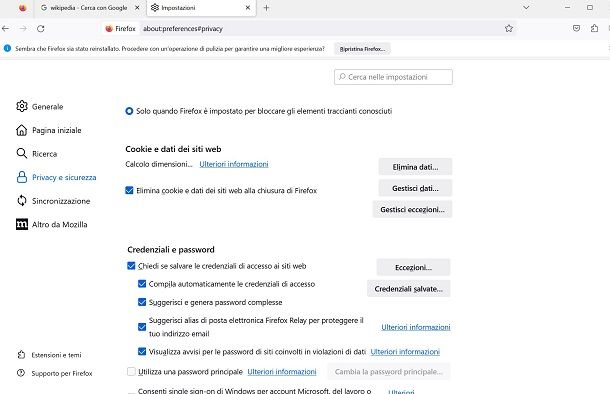Click the Elimina dati button
The image size is (610, 394).
pos(415,167)
